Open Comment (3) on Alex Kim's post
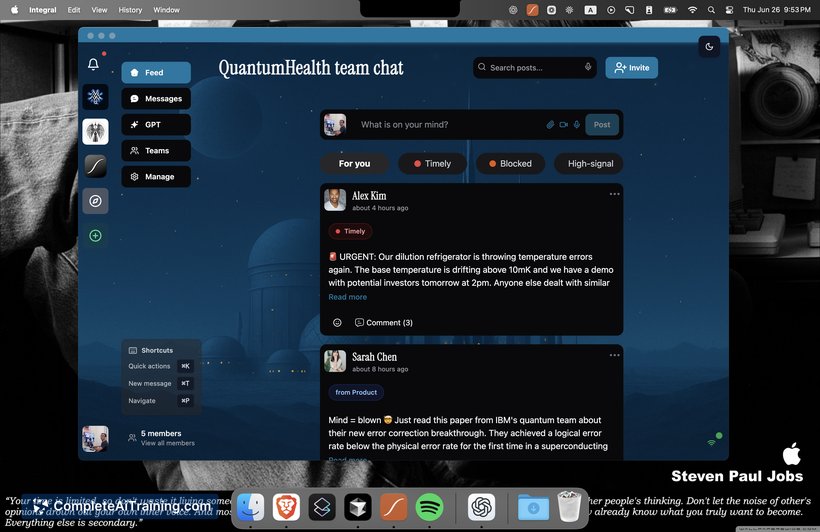The height and width of the screenshot is (532, 820). pos(384,323)
